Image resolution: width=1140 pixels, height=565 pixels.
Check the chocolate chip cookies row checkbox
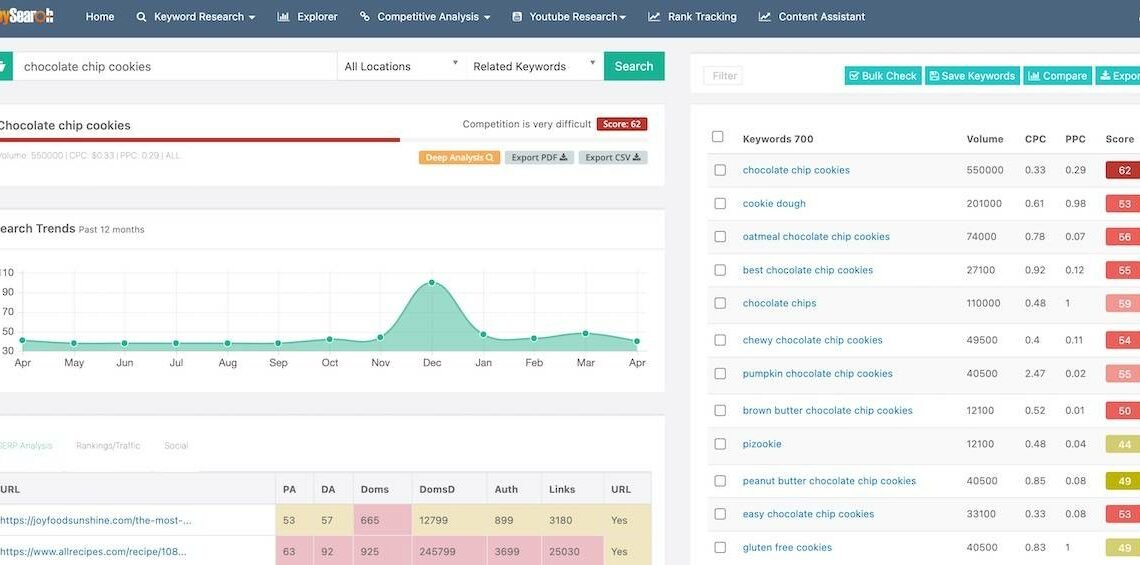click(720, 170)
